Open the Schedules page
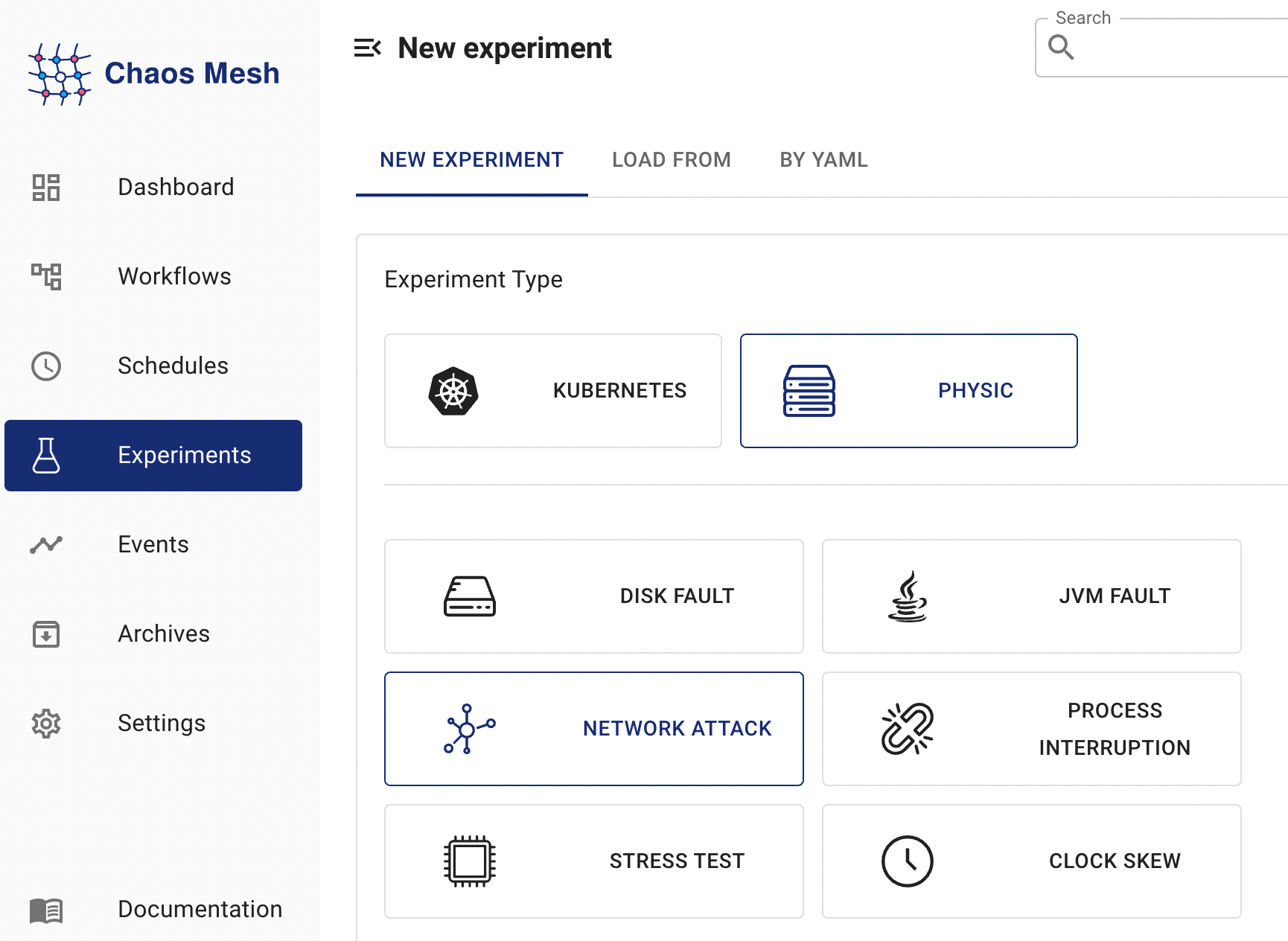The height and width of the screenshot is (941, 1288). pos(173,366)
